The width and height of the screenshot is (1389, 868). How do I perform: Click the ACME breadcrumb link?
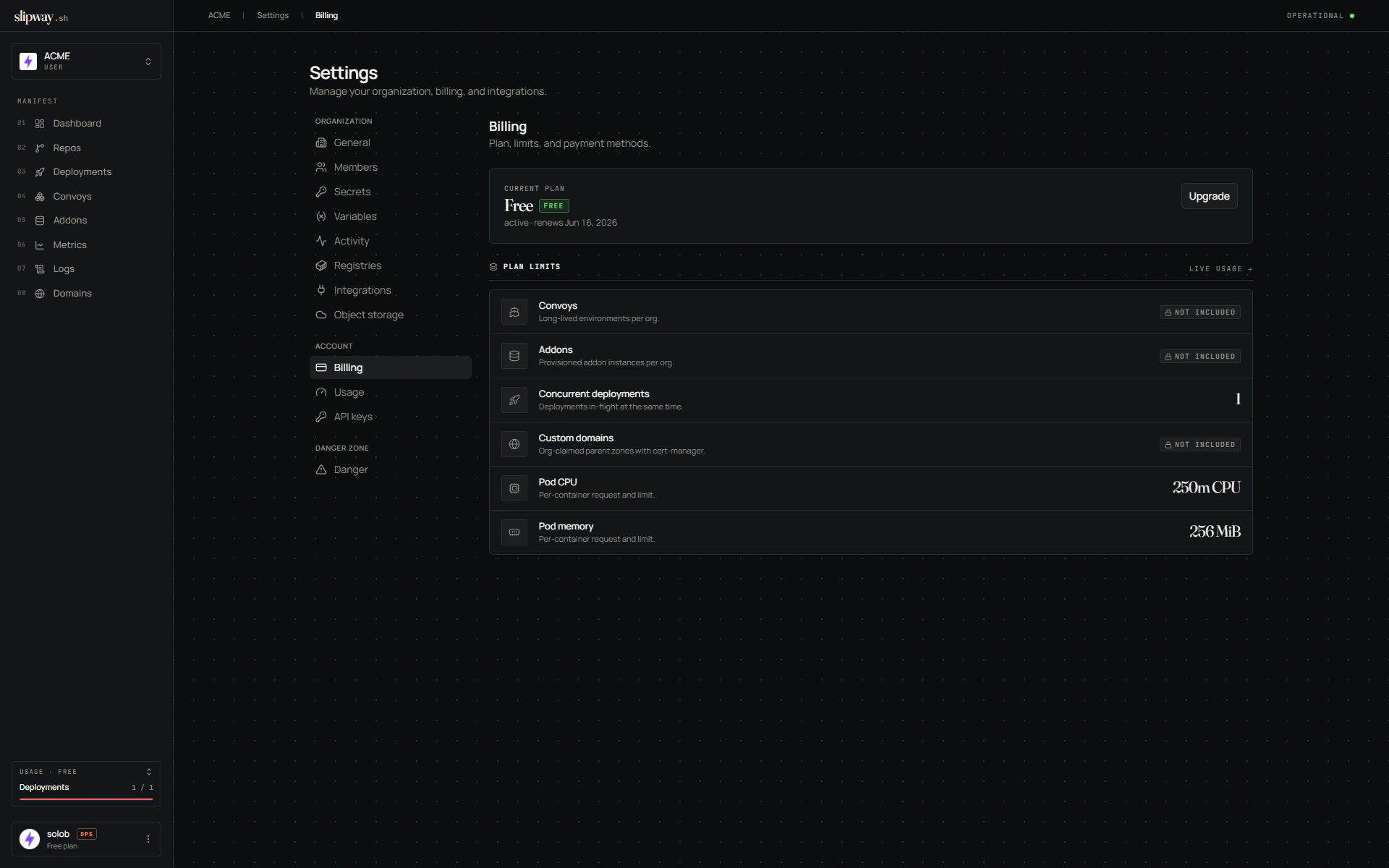[x=219, y=15]
